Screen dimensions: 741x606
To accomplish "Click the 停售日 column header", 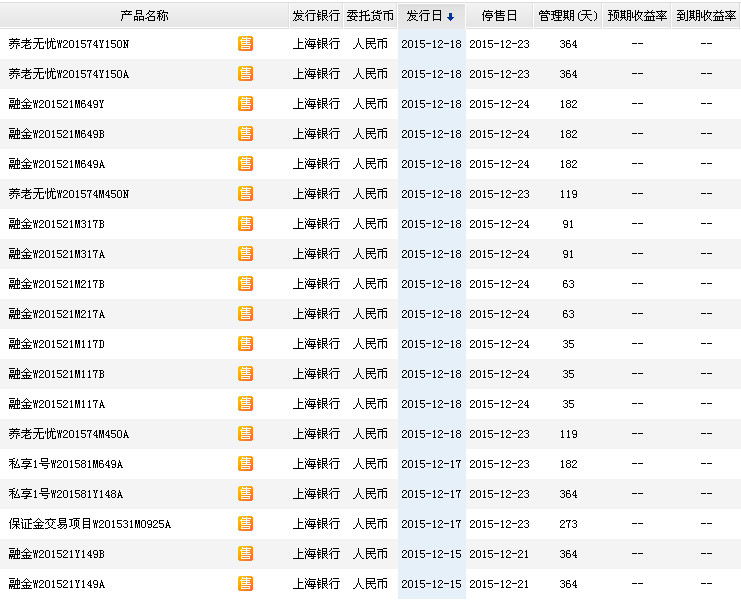I will (x=500, y=16).
